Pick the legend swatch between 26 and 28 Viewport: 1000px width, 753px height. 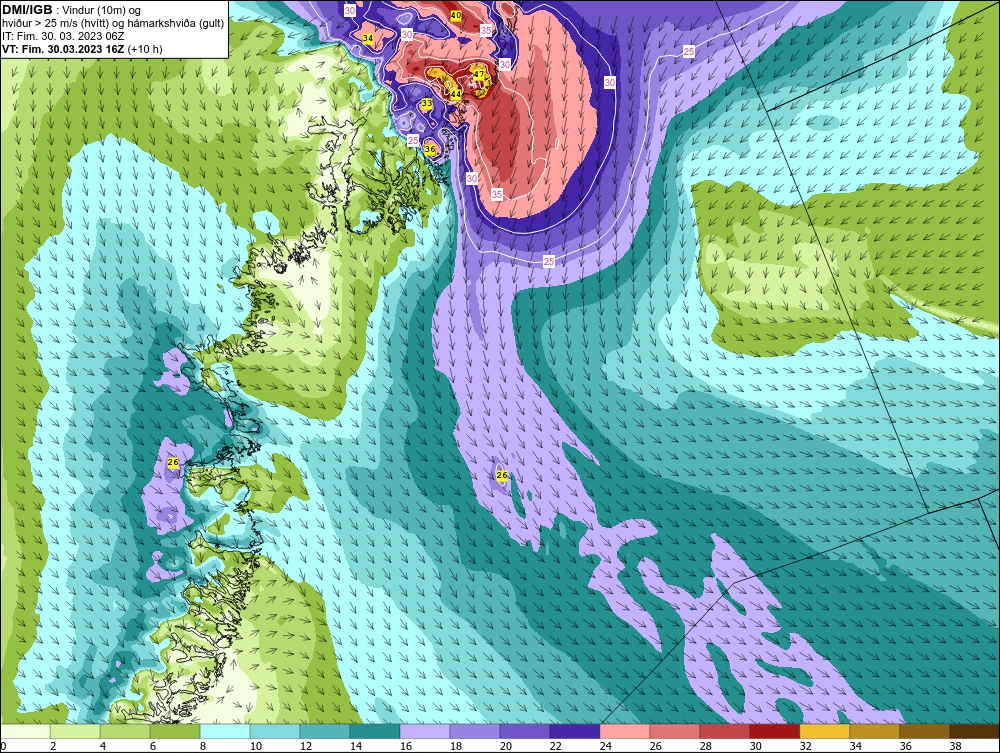click(675, 731)
